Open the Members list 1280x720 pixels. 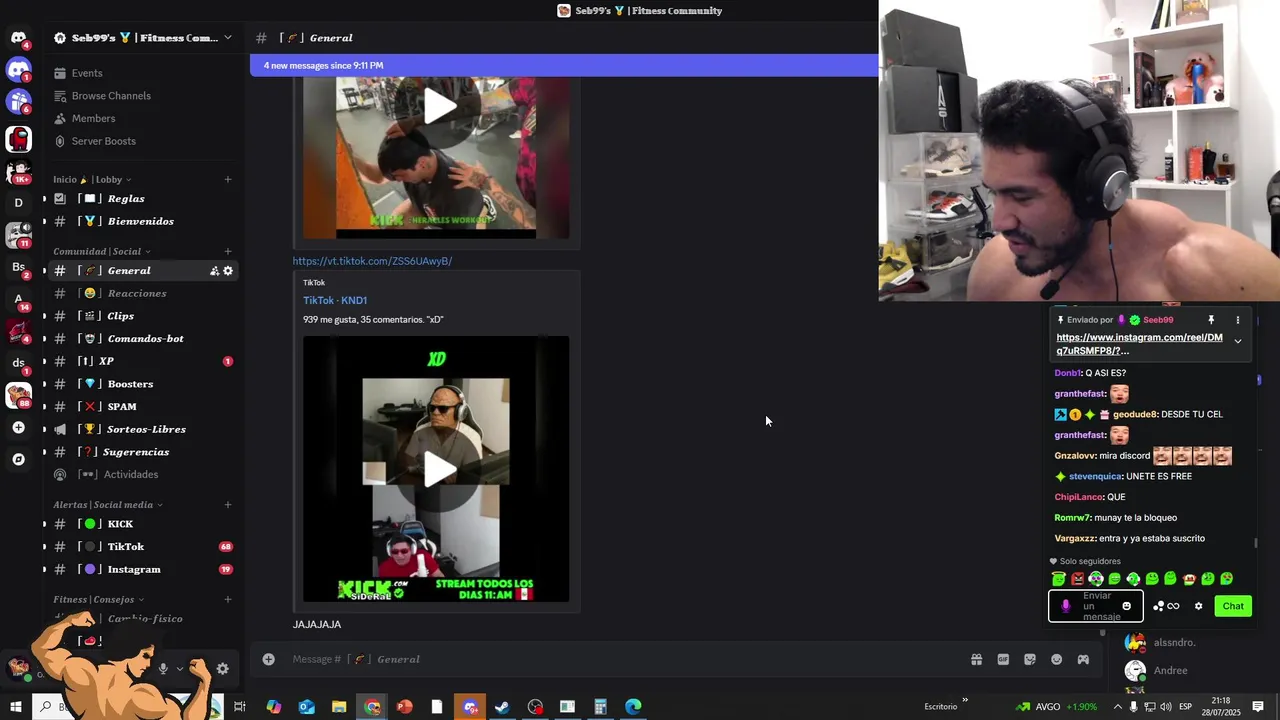(x=93, y=118)
